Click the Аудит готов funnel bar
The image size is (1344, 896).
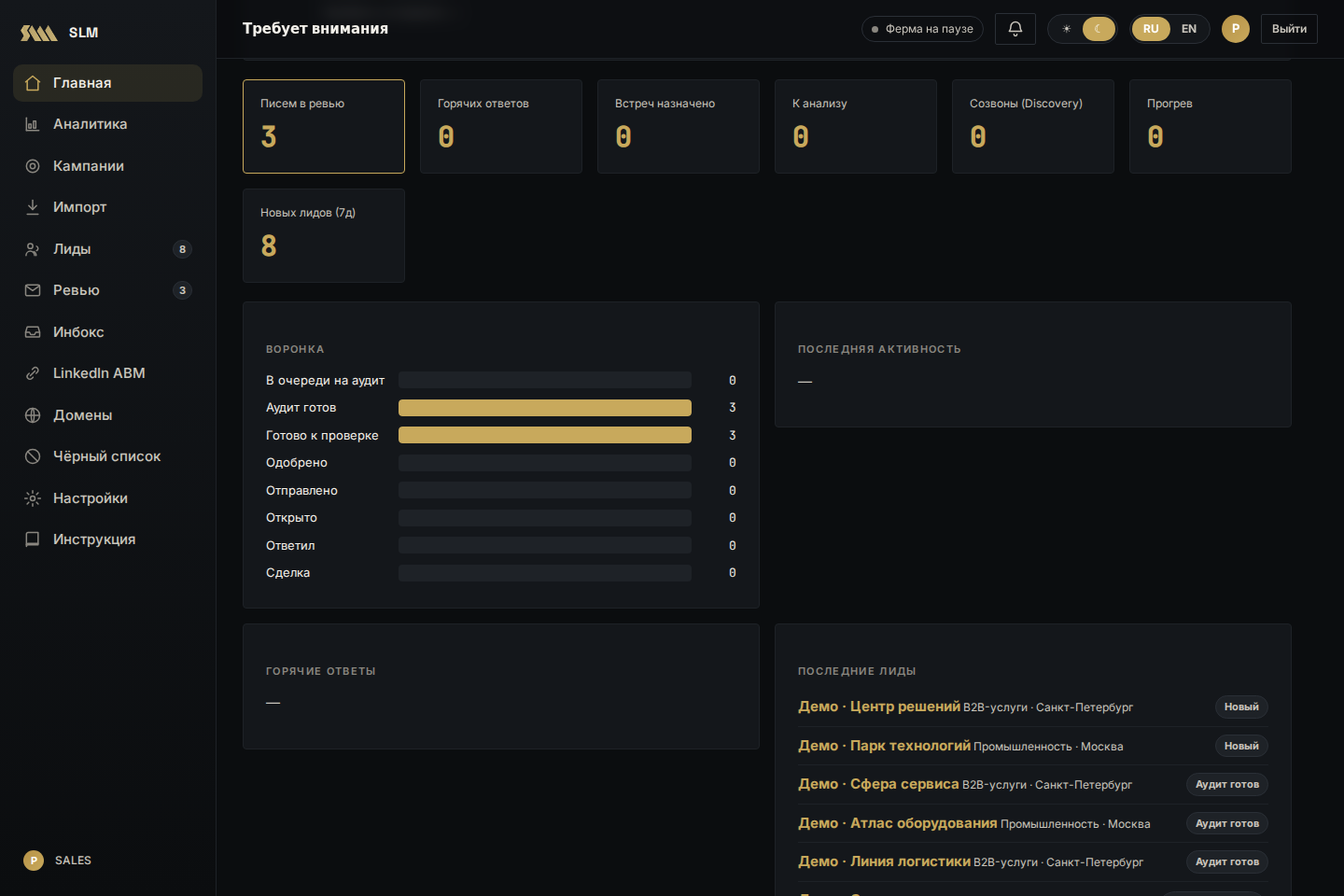(x=545, y=408)
